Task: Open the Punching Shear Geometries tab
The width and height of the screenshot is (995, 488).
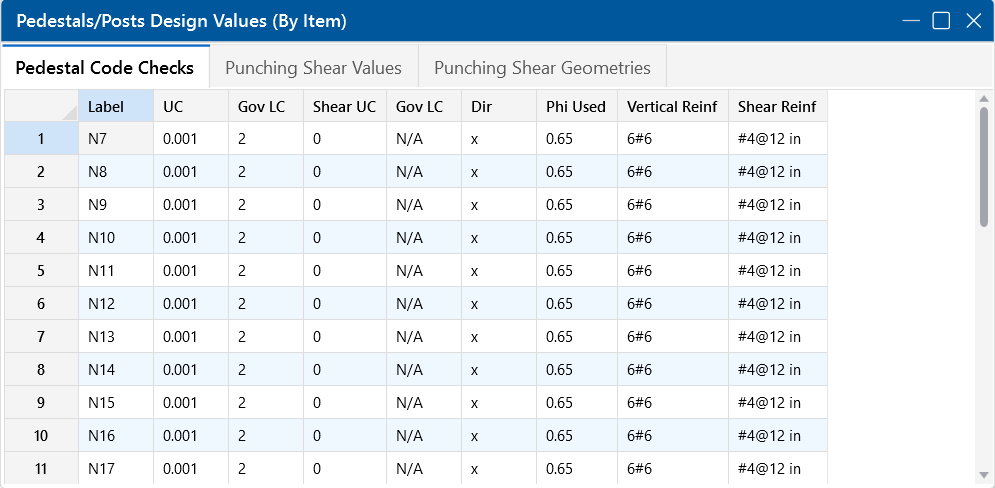Action: tap(542, 68)
